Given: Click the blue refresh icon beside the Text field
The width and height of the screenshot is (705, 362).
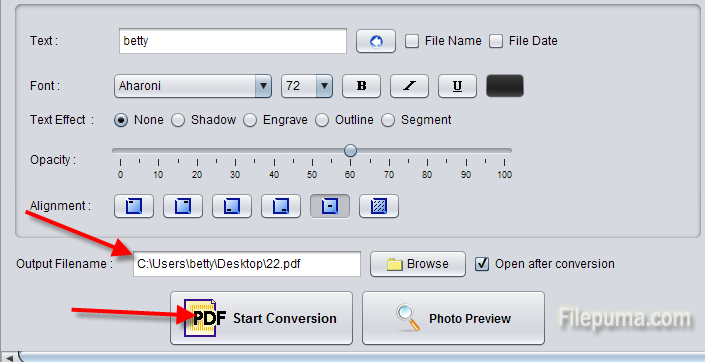Looking at the screenshot, I should 376,41.
